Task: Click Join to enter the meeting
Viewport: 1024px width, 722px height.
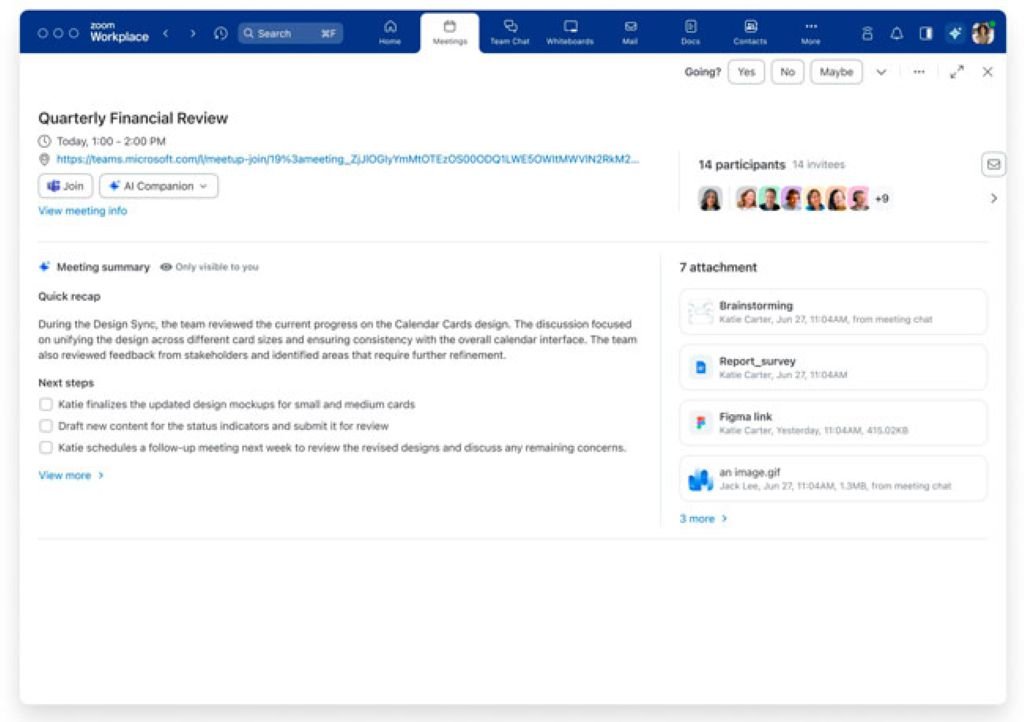Action: pyautogui.click(x=66, y=186)
